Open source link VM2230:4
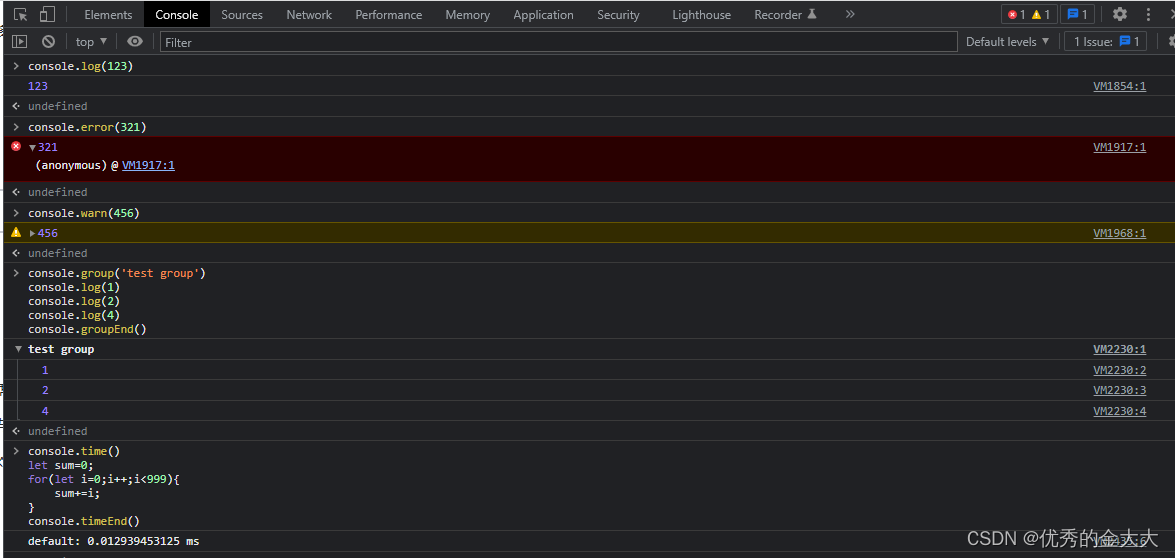Image resolution: width=1175 pixels, height=558 pixels. pyautogui.click(x=1120, y=411)
